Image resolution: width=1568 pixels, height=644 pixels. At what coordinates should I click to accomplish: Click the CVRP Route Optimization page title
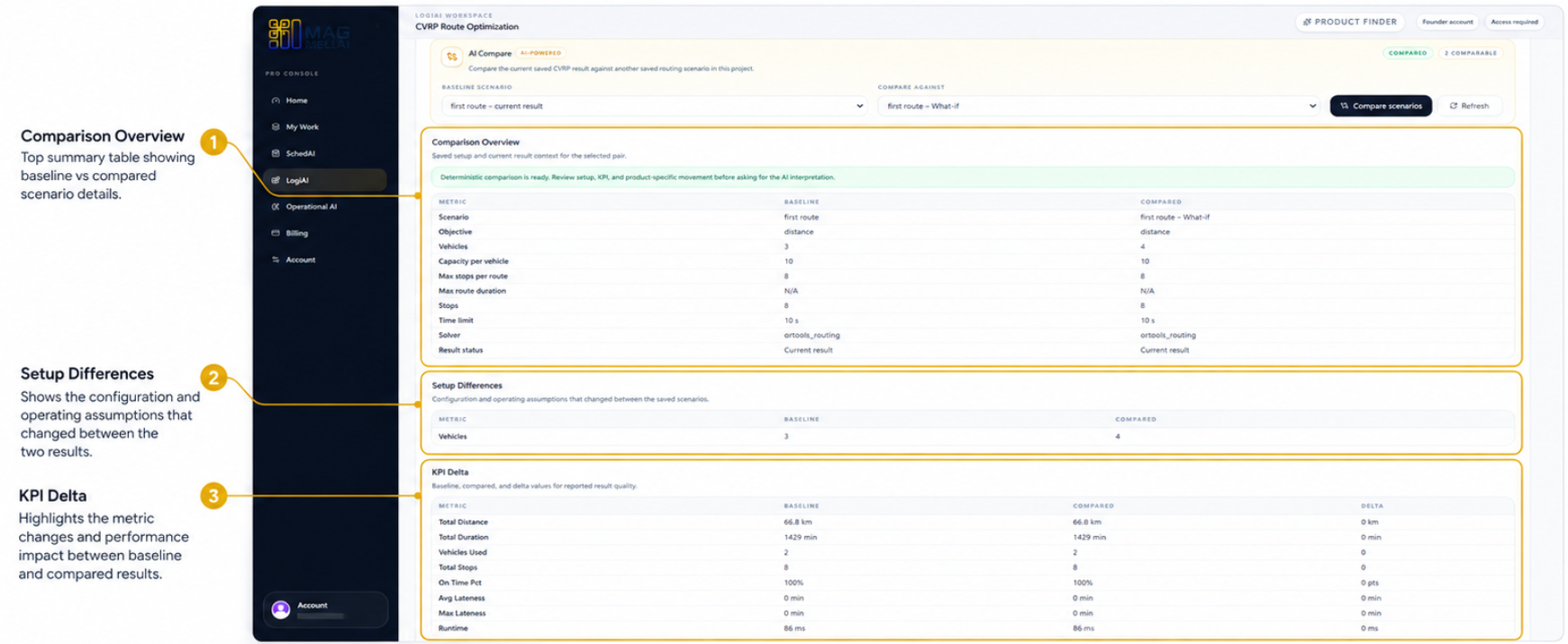point(467,27)
